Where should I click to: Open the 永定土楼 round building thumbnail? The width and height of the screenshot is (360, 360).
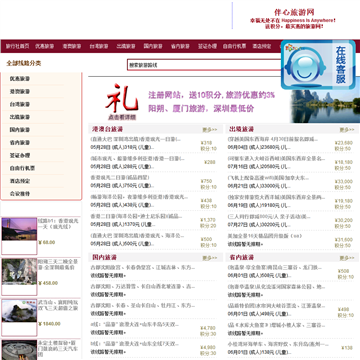click(19, 350)
